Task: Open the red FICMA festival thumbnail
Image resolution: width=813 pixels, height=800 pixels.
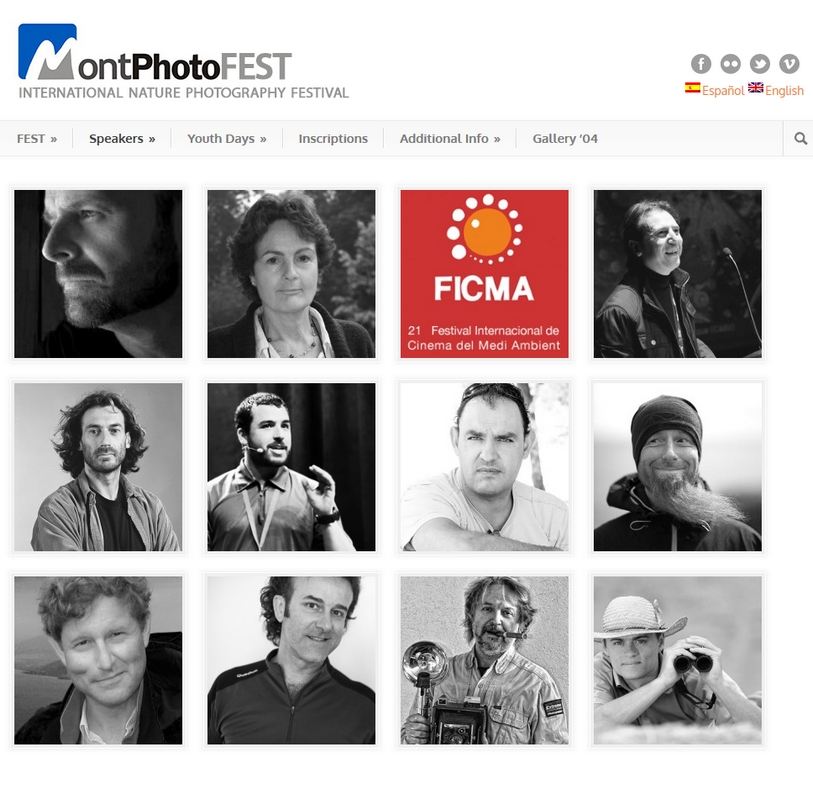Action: (x=484, y=274)
